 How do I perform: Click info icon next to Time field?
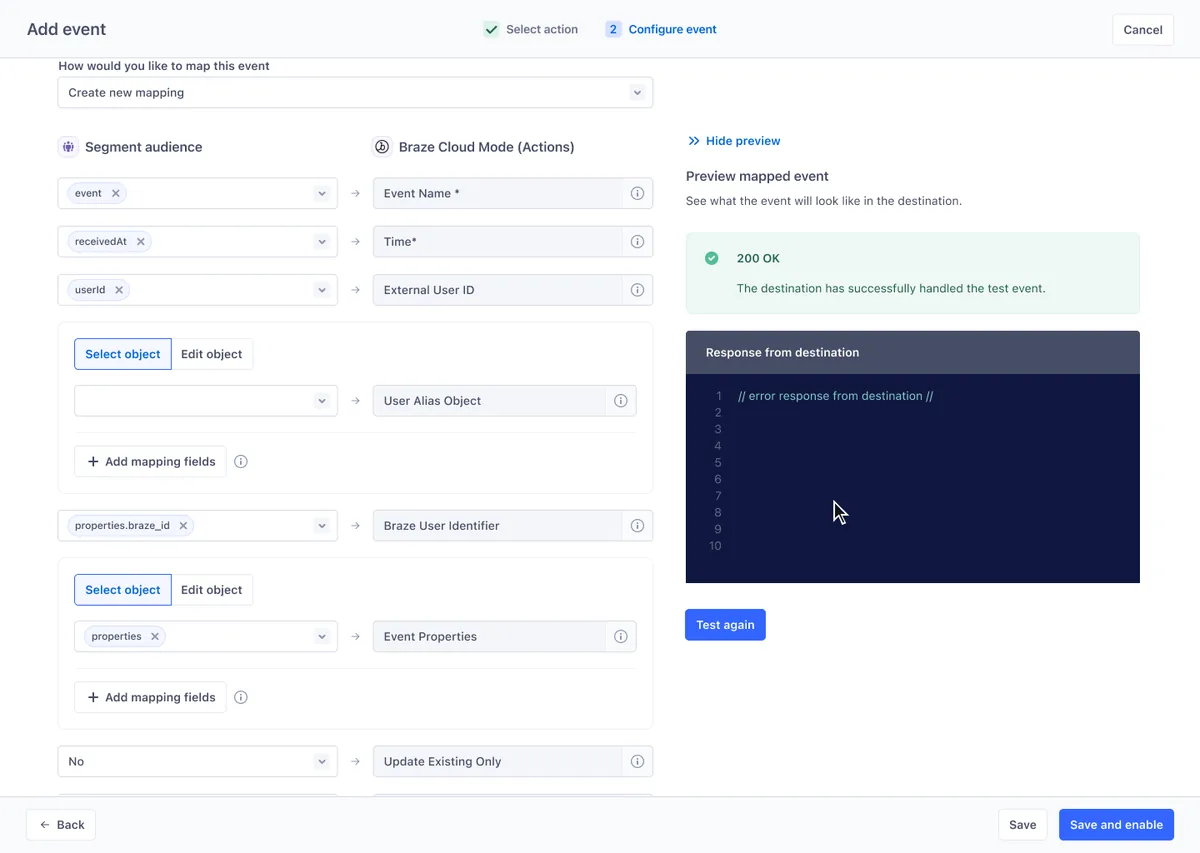point(637,241)
